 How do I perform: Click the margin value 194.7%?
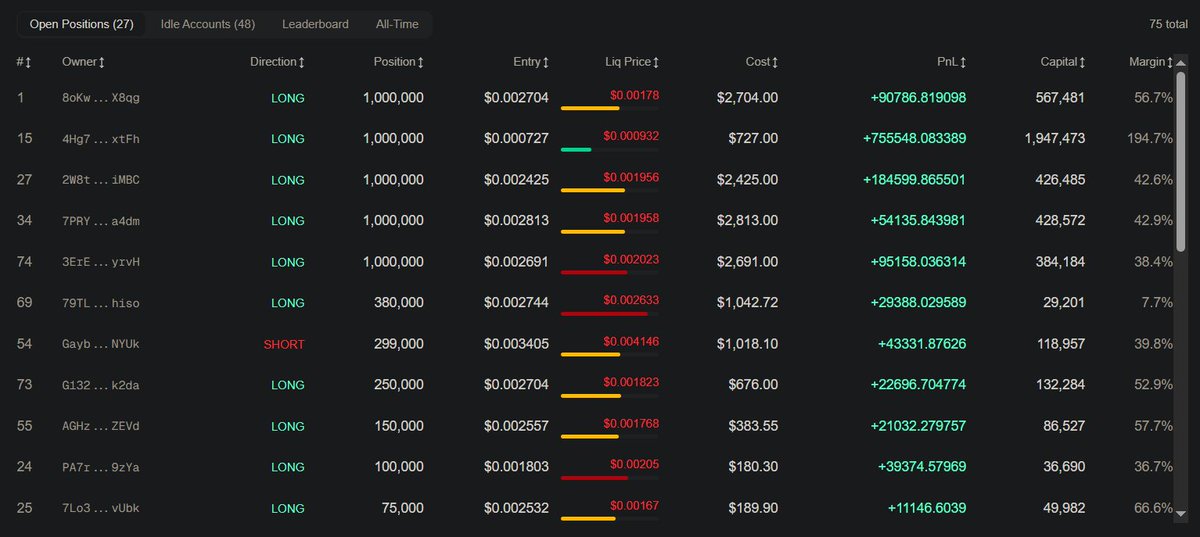[1150, 139]
